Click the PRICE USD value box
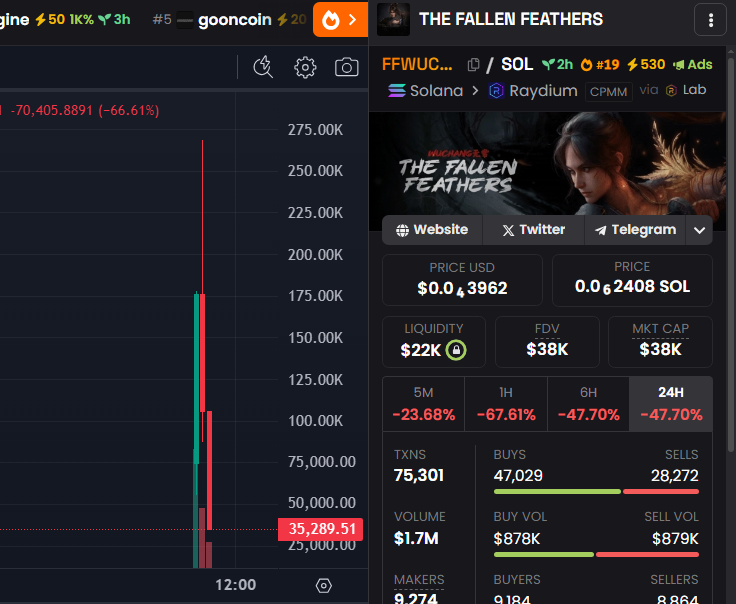The height and width of the screenshot is (604, 736). (462, 280)
